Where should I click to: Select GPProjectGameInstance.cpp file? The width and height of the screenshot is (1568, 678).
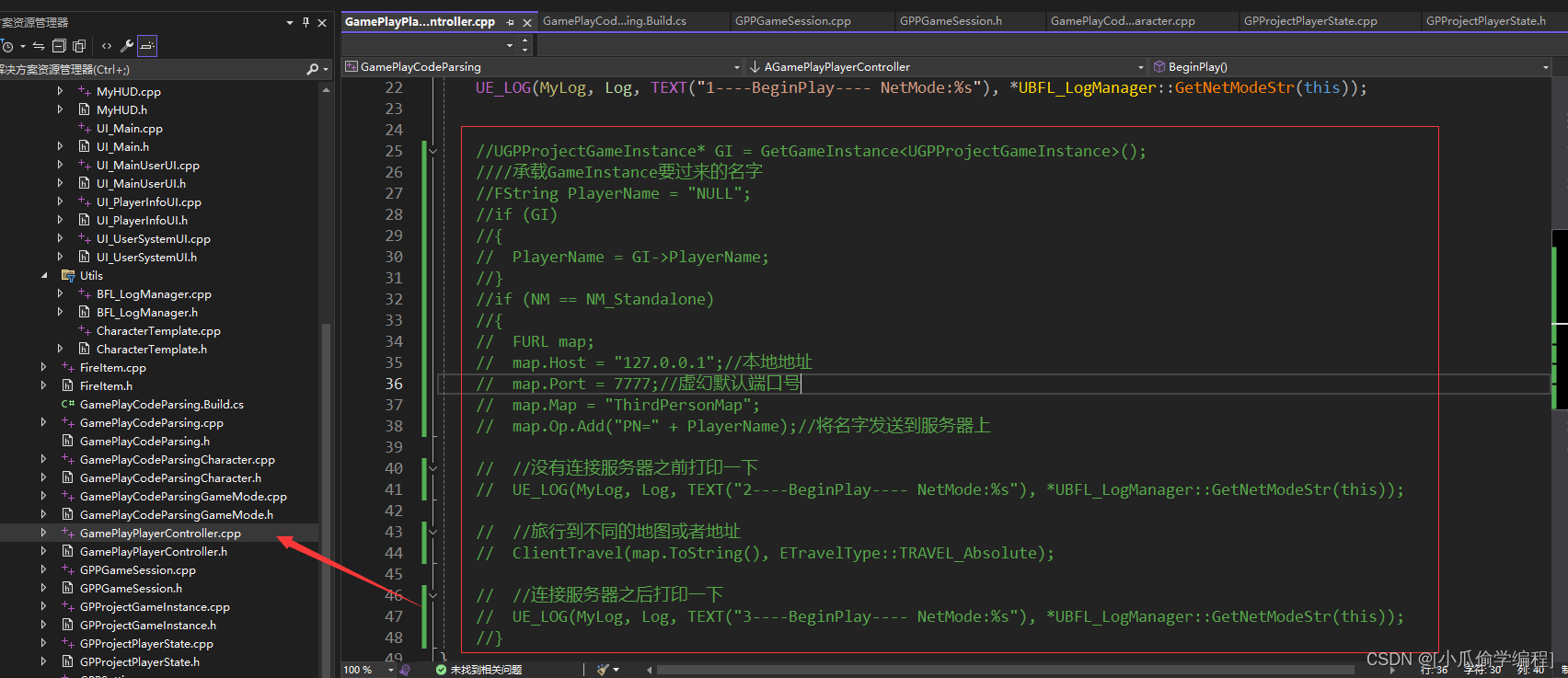(155, 606)
